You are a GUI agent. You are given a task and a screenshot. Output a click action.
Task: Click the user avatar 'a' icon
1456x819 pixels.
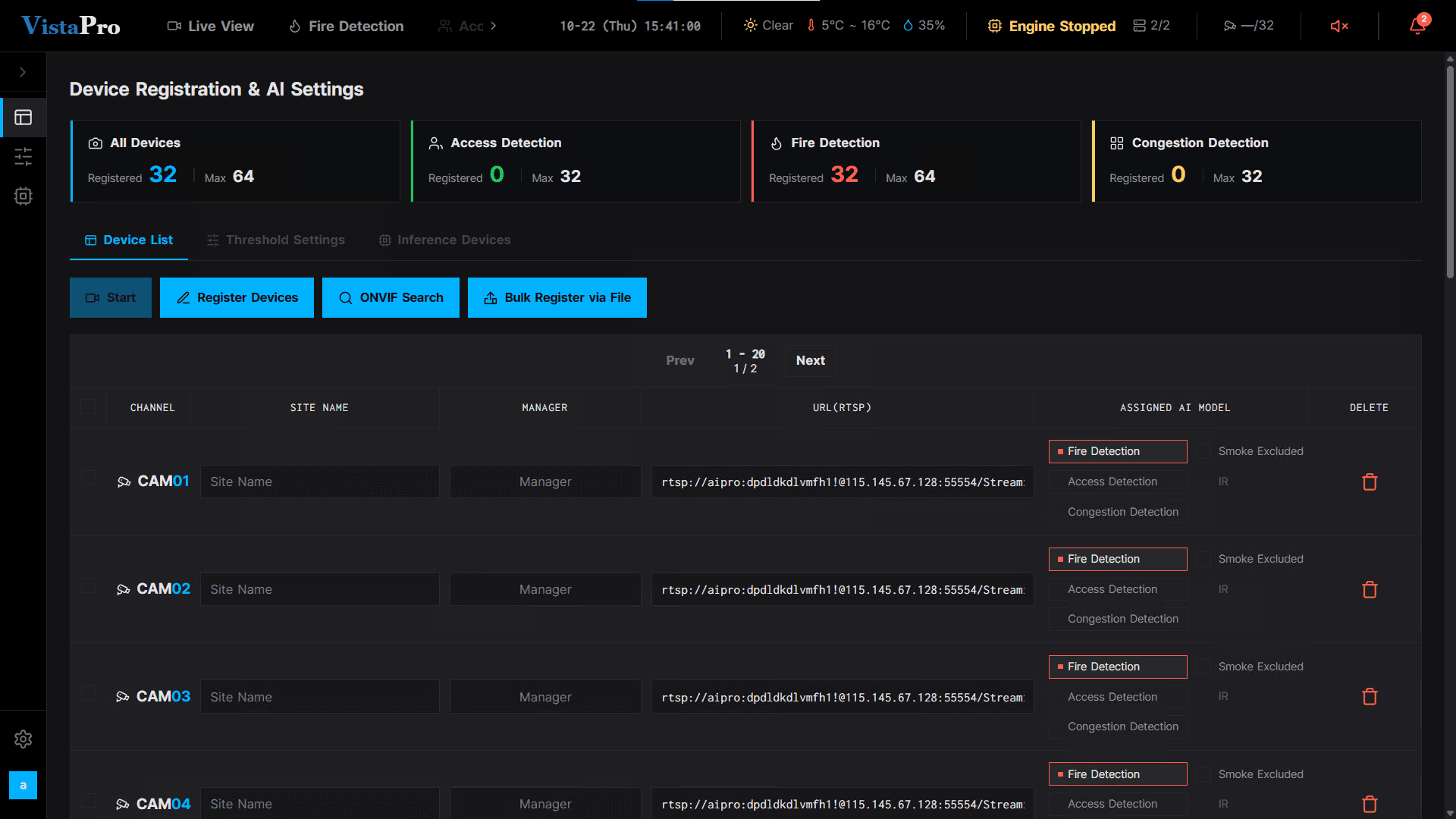23,785
